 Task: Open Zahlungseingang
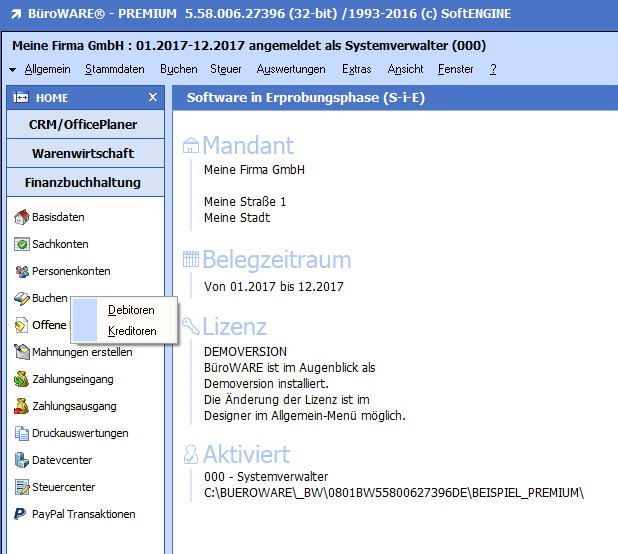pyautogui.click(x=73, y=379)
